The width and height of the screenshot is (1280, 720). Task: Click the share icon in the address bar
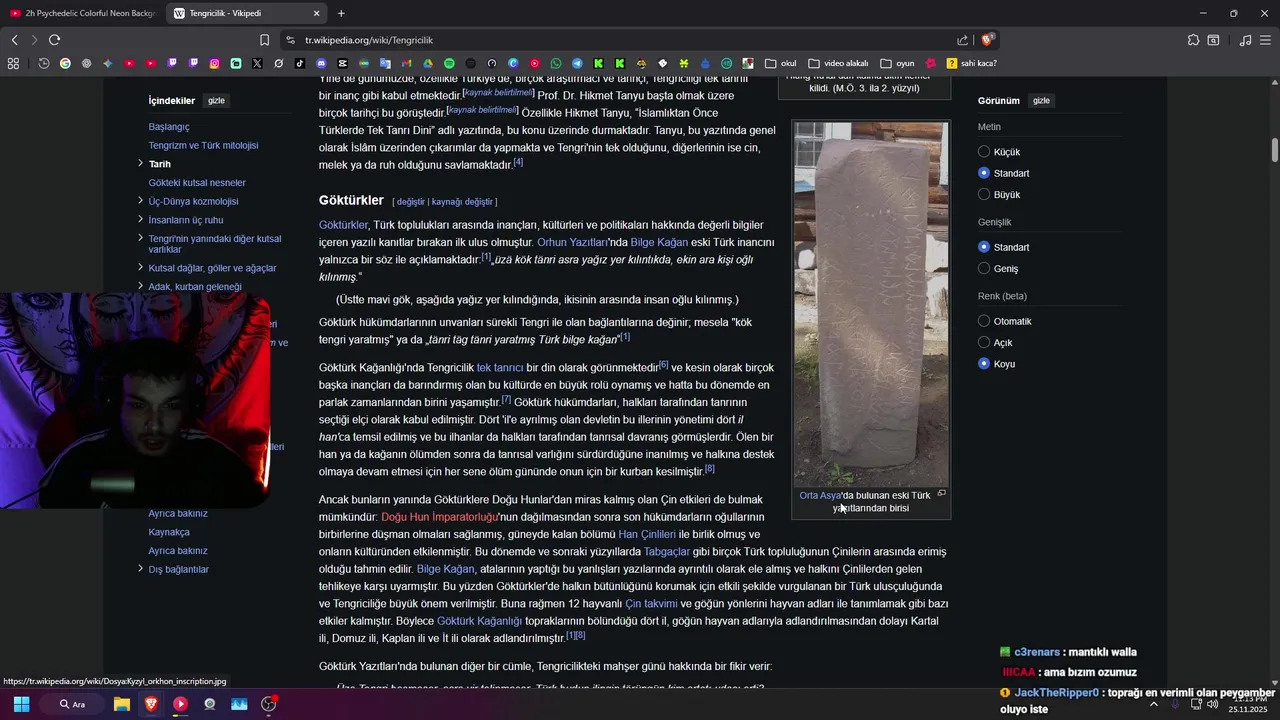[x=962, y=40]
